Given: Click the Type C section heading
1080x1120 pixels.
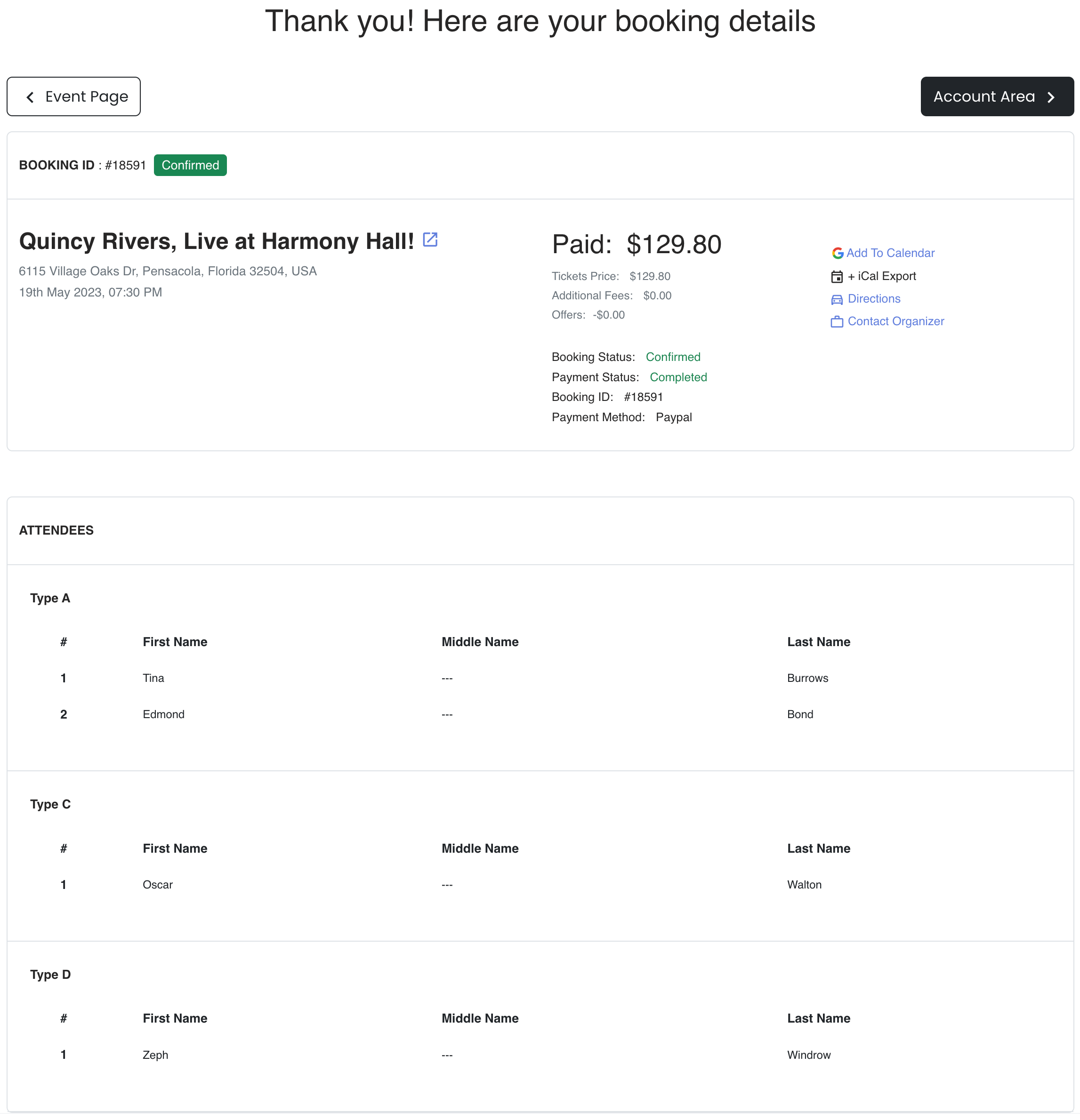Looking at the screenshot, I should click(50, 805).
